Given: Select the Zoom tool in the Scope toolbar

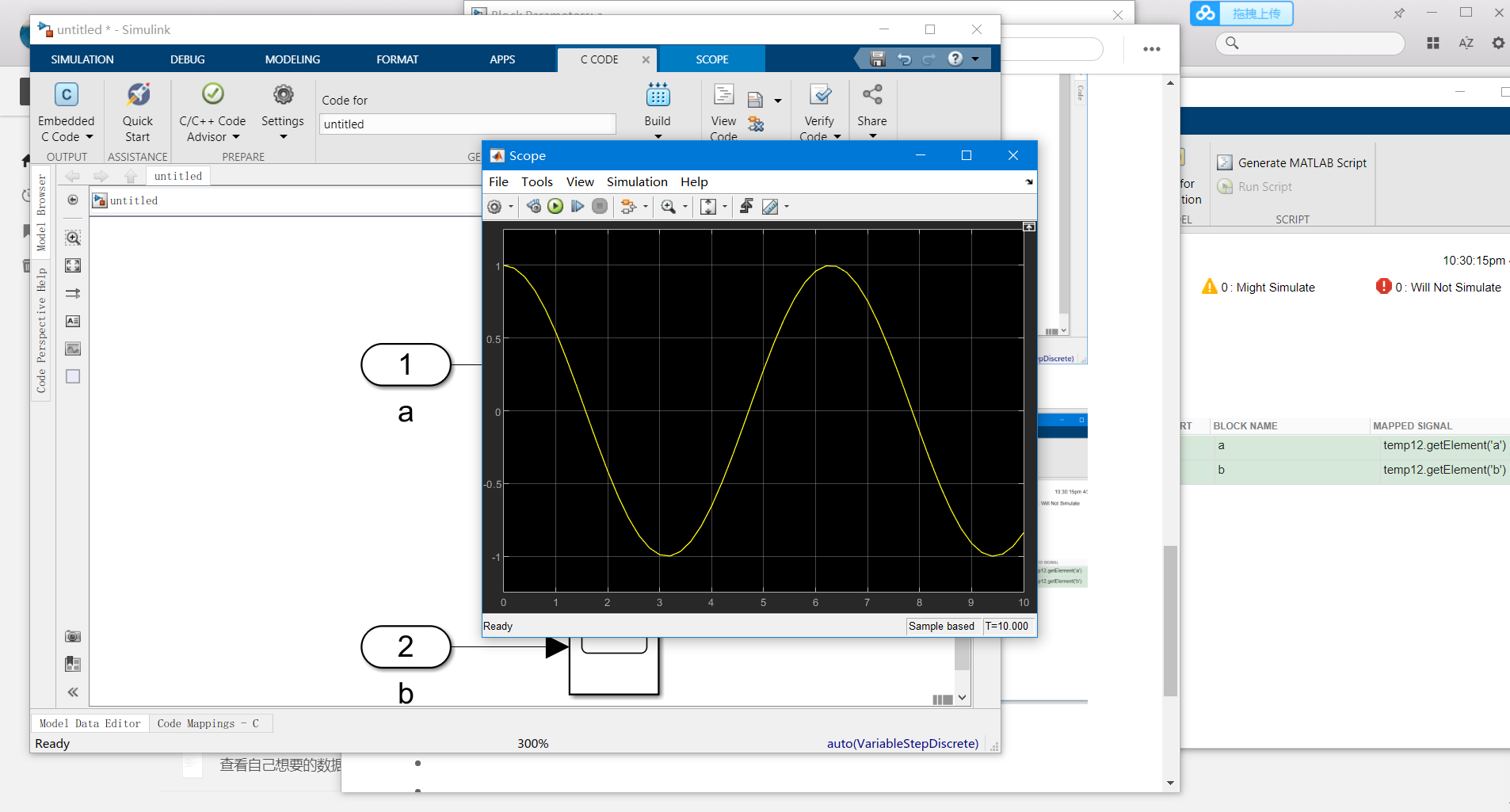Looking at the screenshot, I should 669,206.
